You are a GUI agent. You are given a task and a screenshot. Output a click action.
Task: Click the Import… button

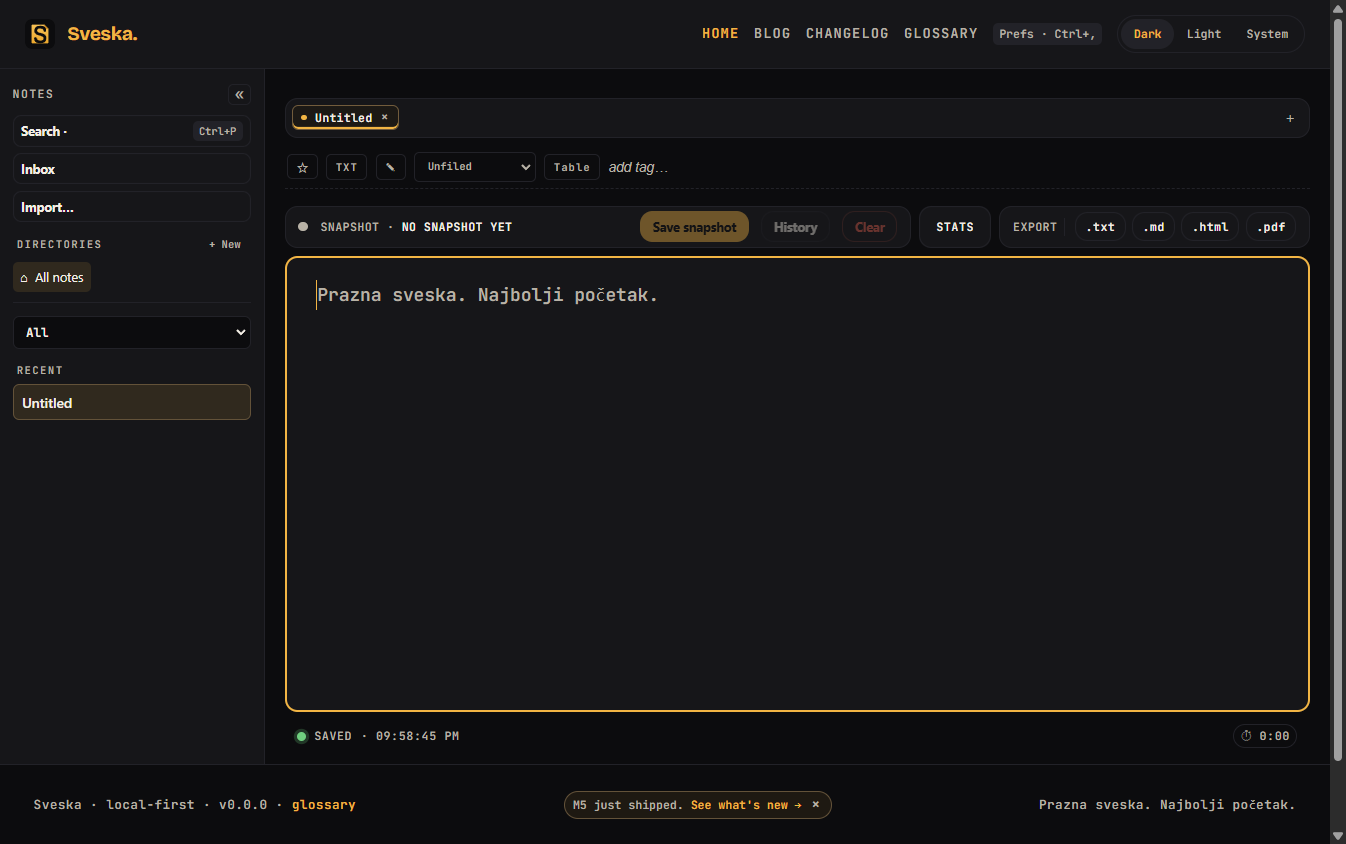tap(132, 207)
